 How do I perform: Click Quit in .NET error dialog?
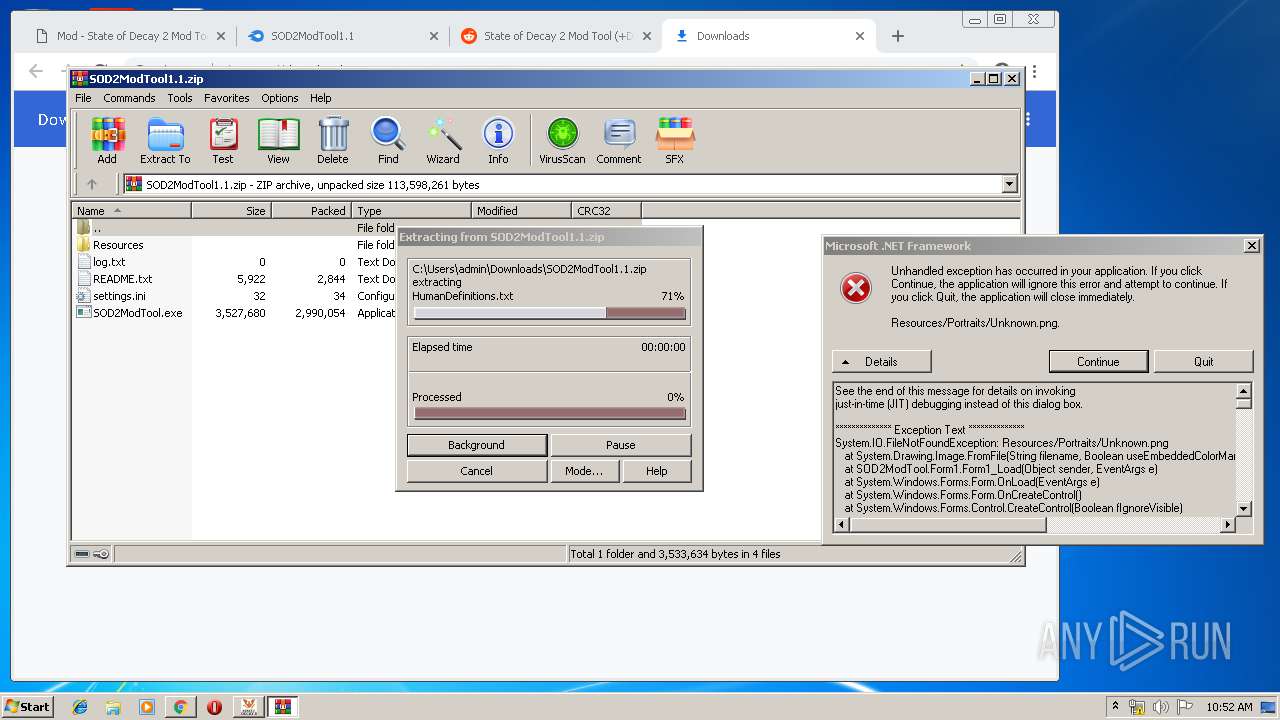point(1203,361)
